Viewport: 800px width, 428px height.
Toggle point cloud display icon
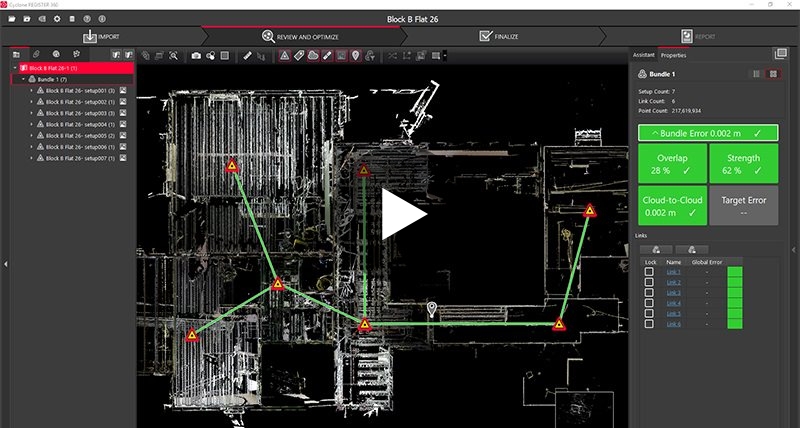(x=313, y=55)
